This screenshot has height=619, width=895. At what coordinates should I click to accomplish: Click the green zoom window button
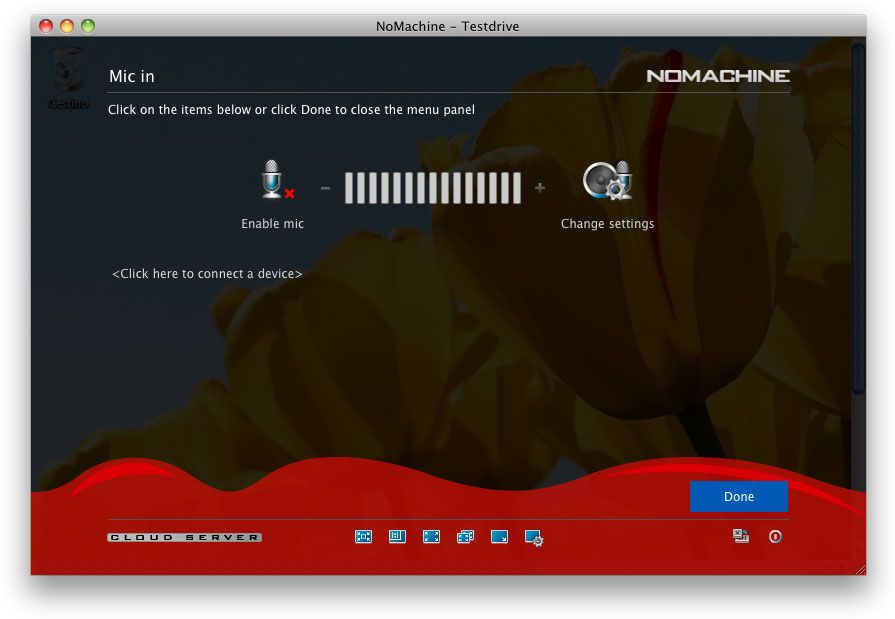[88, 26]
